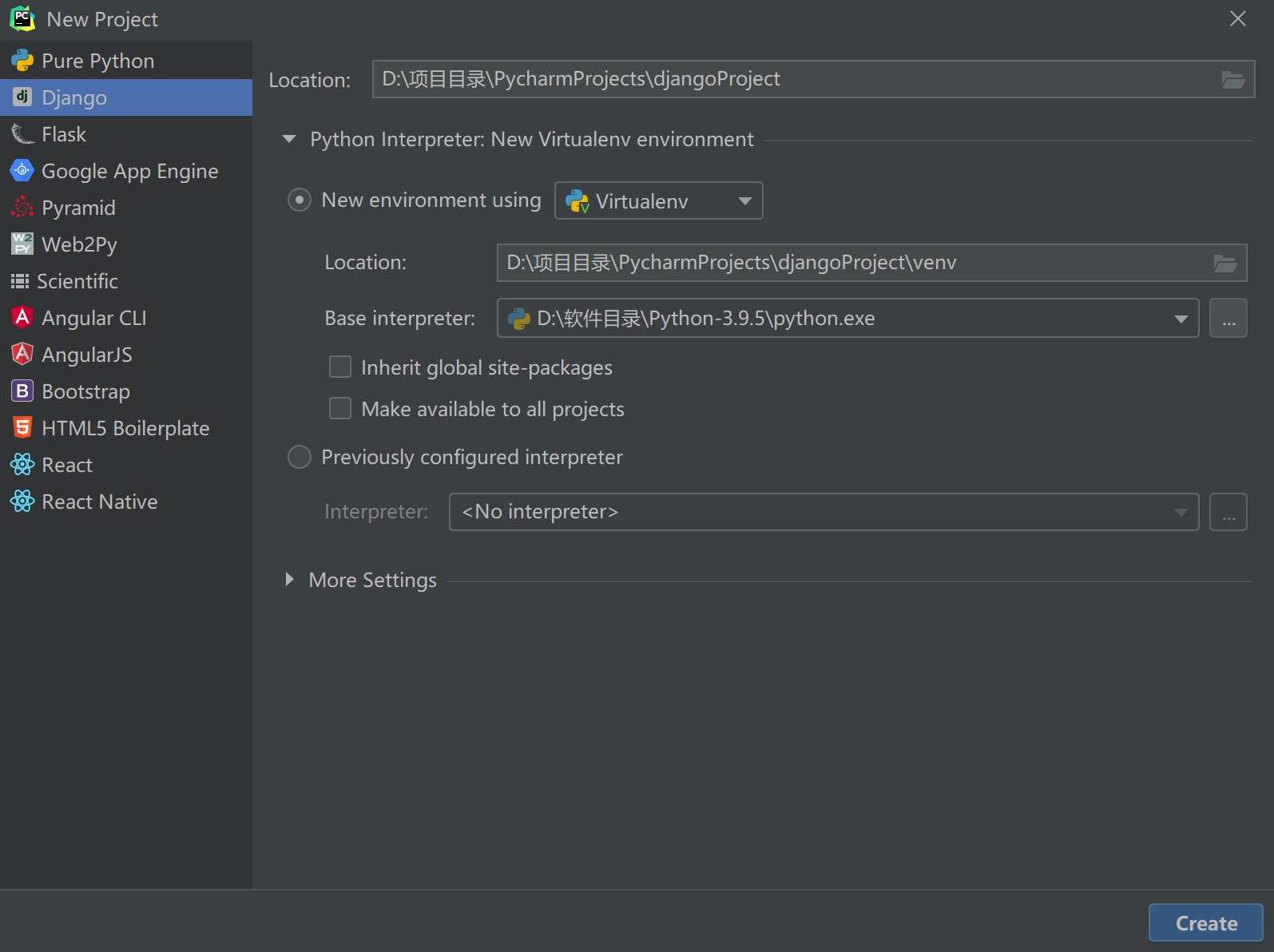The width and height of the screenshot is (1274, 952).
Task: Click the Web2Py icon
Action: 22,244
